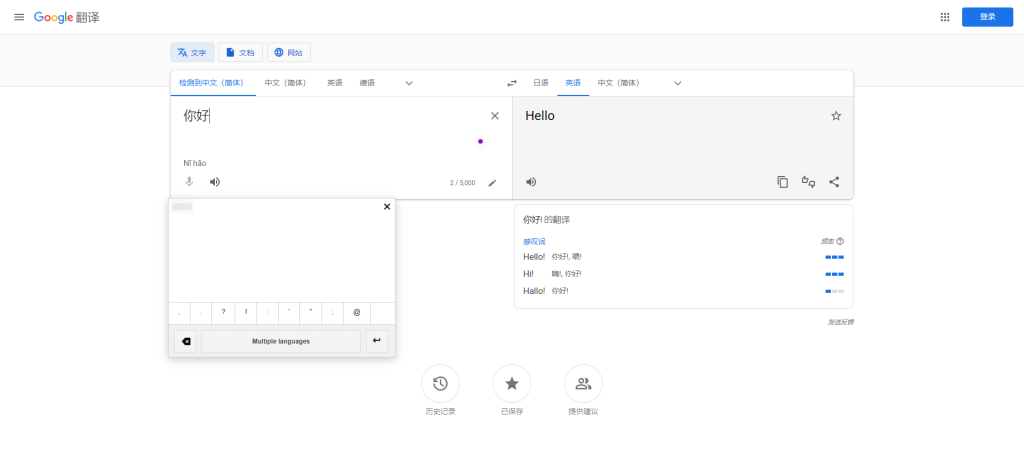Swap source and target languages
1024x470 pixels.
coord(512,83)
